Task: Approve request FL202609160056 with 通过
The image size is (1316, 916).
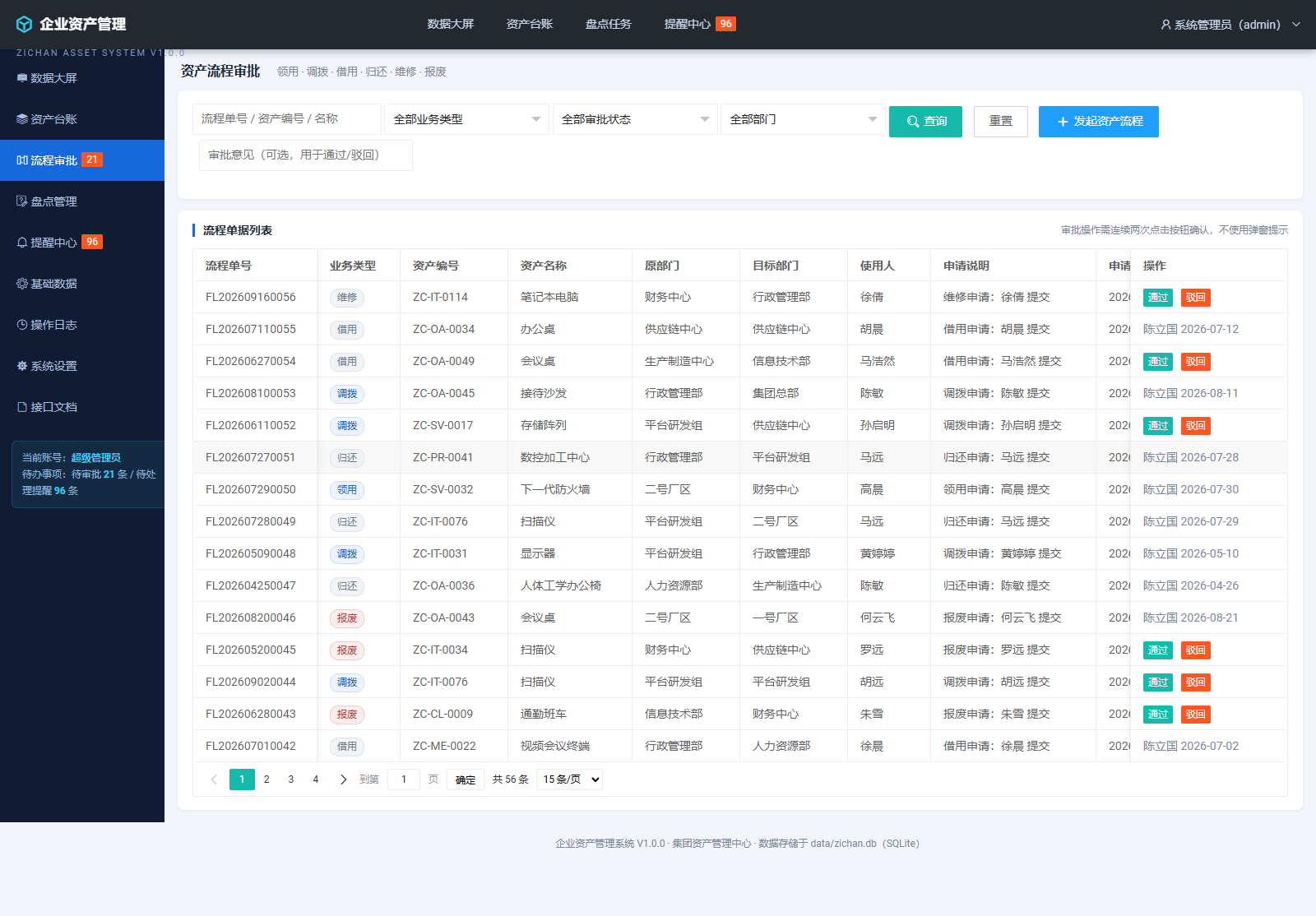Action: click(1158, 298)
